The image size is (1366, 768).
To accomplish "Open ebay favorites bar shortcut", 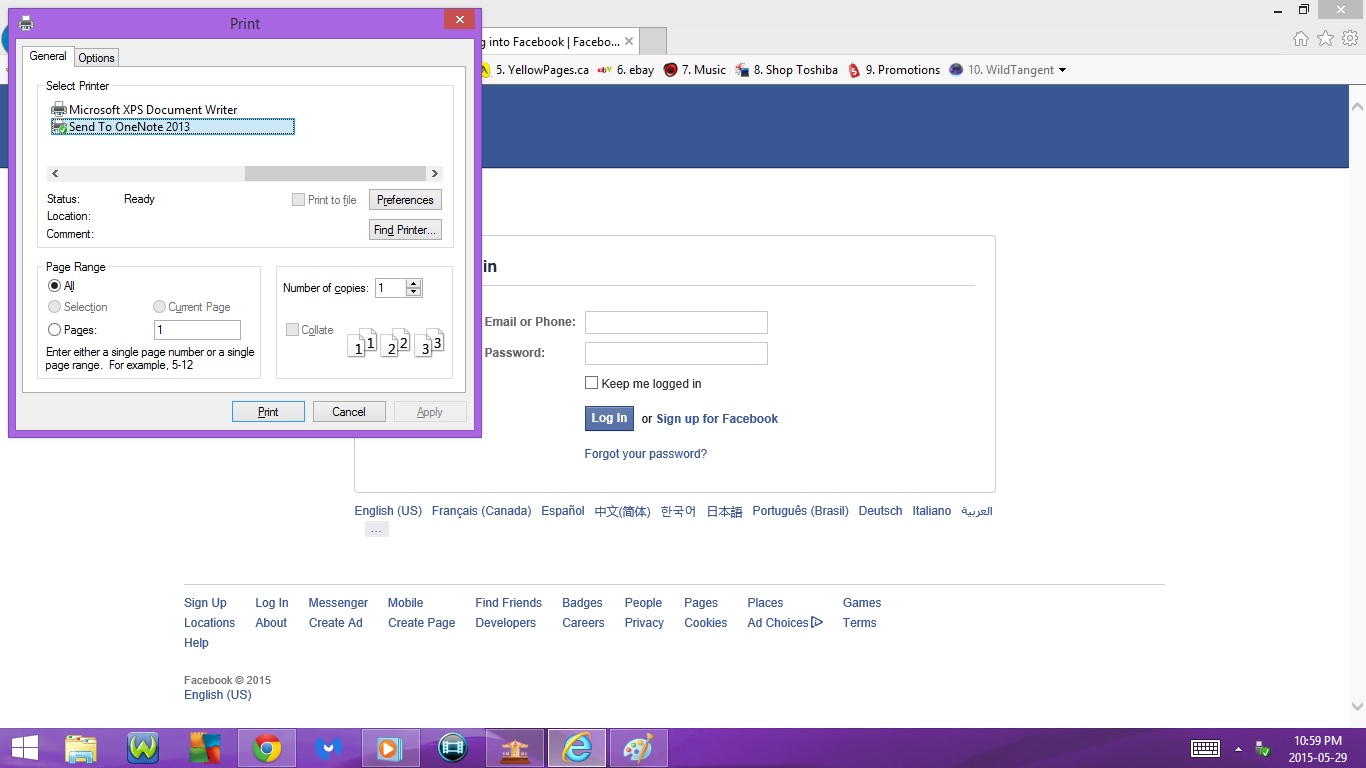I will pos(626,70).
